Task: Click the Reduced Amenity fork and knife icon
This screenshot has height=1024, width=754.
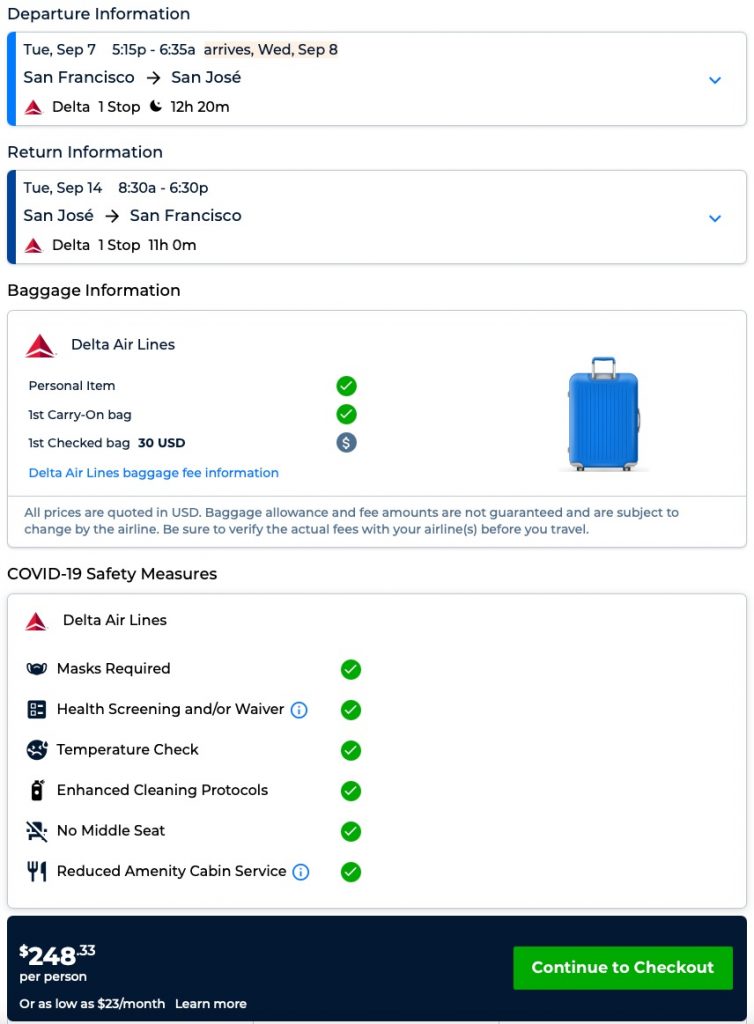Action: (37, 871)
